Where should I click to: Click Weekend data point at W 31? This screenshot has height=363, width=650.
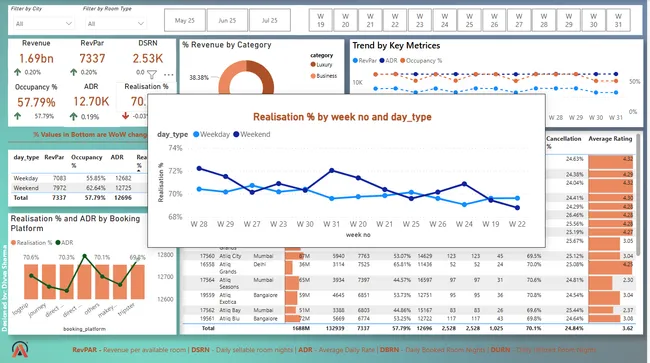click(x=332, y=170)
